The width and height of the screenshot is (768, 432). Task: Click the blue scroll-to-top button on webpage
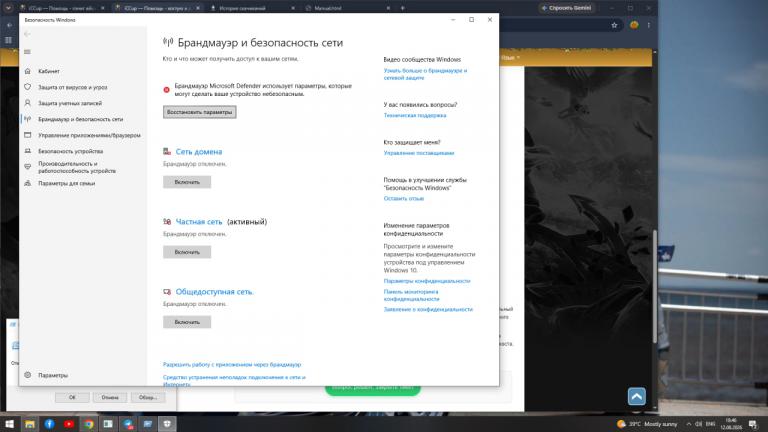pyautogui.click(x=636, y=396)
